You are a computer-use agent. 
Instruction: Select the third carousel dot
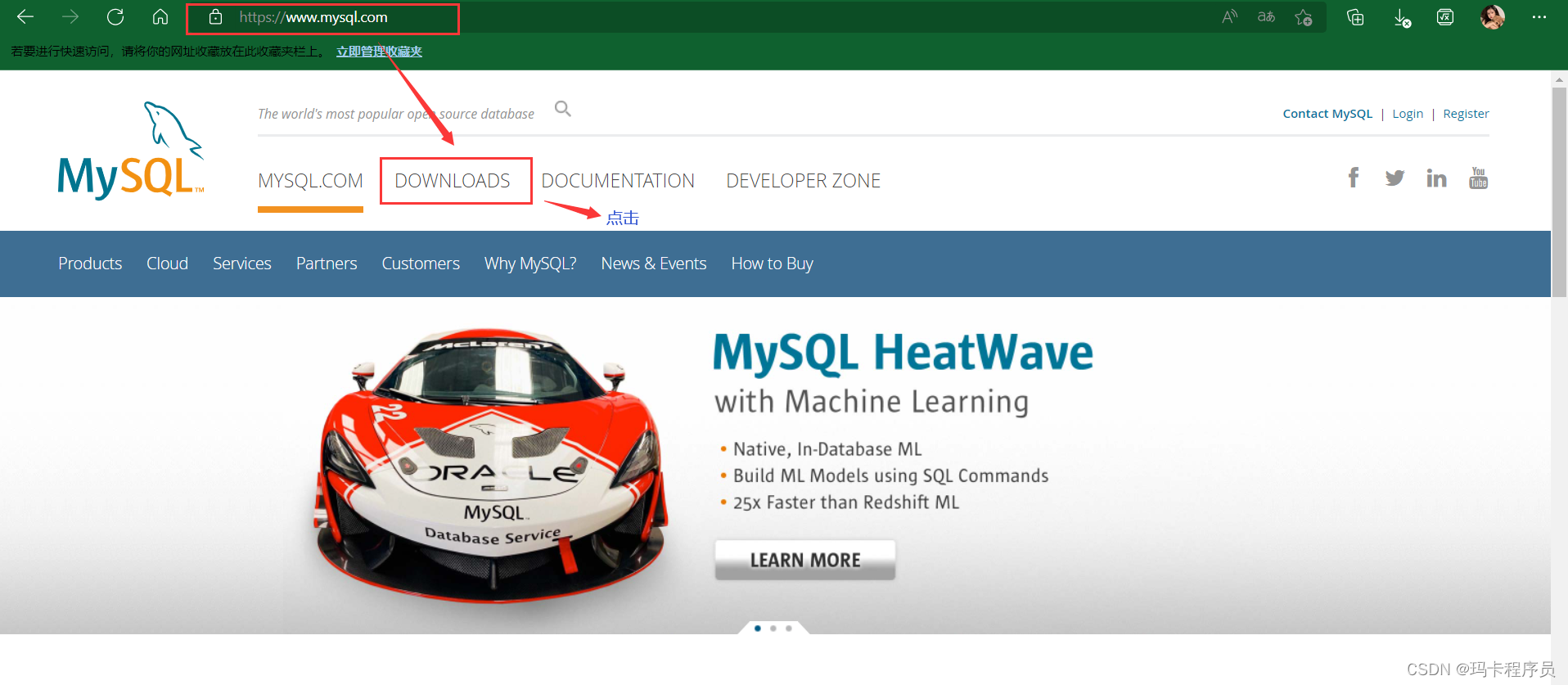point(789,629)
